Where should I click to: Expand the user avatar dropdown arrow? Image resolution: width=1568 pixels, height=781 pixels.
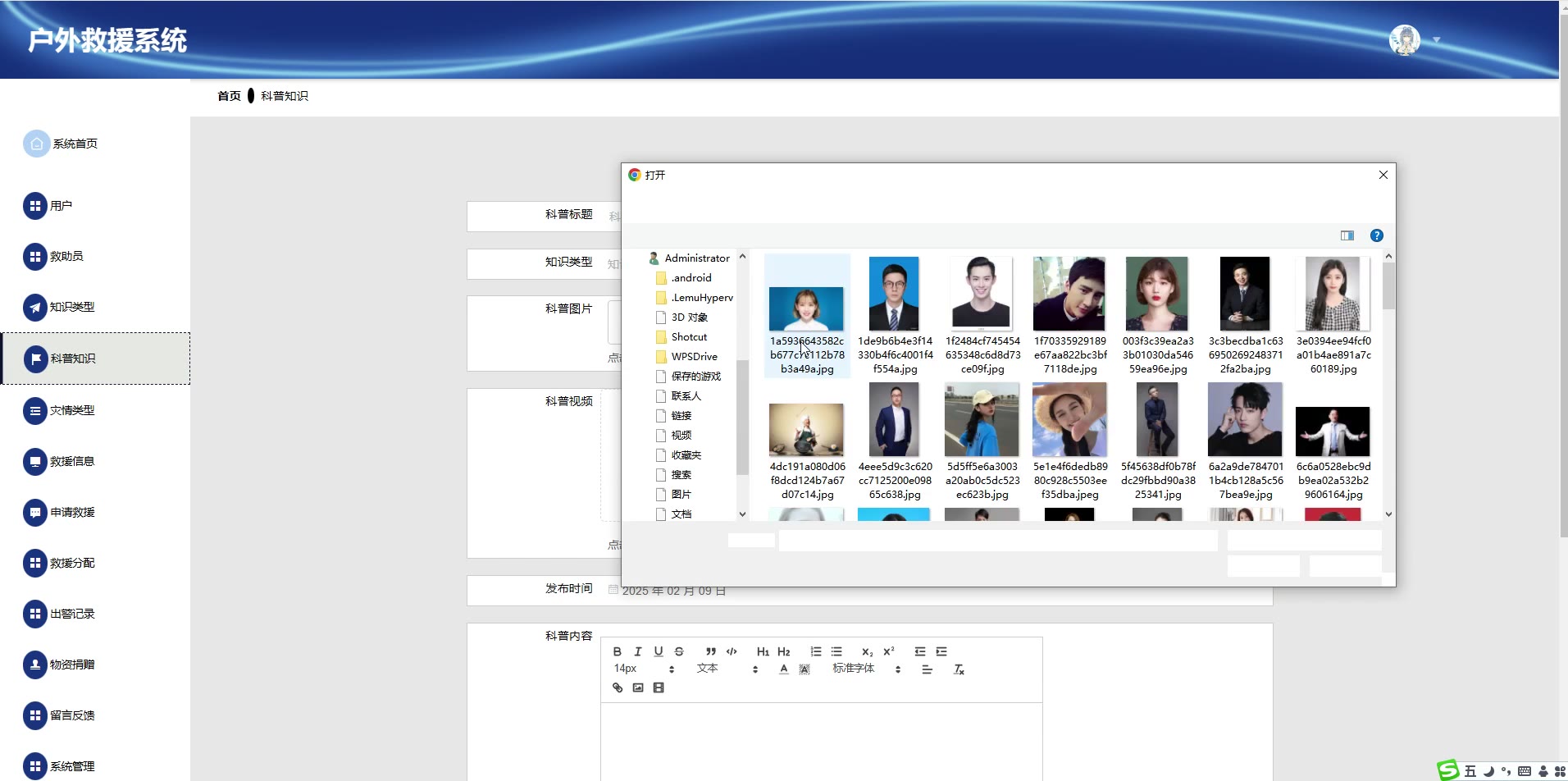tap(1436, 40)
